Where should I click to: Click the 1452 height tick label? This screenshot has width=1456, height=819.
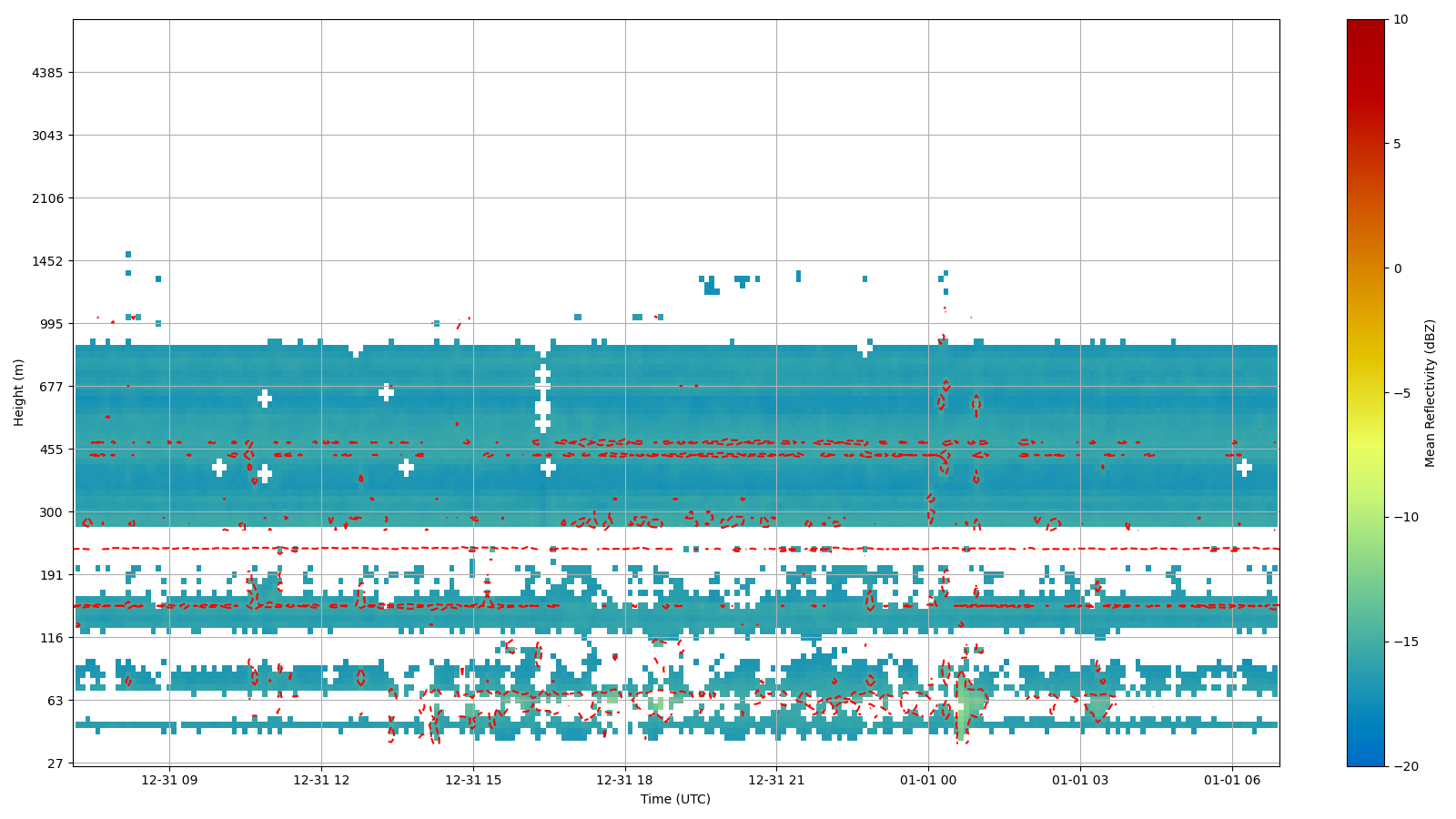tap(46, 261)
